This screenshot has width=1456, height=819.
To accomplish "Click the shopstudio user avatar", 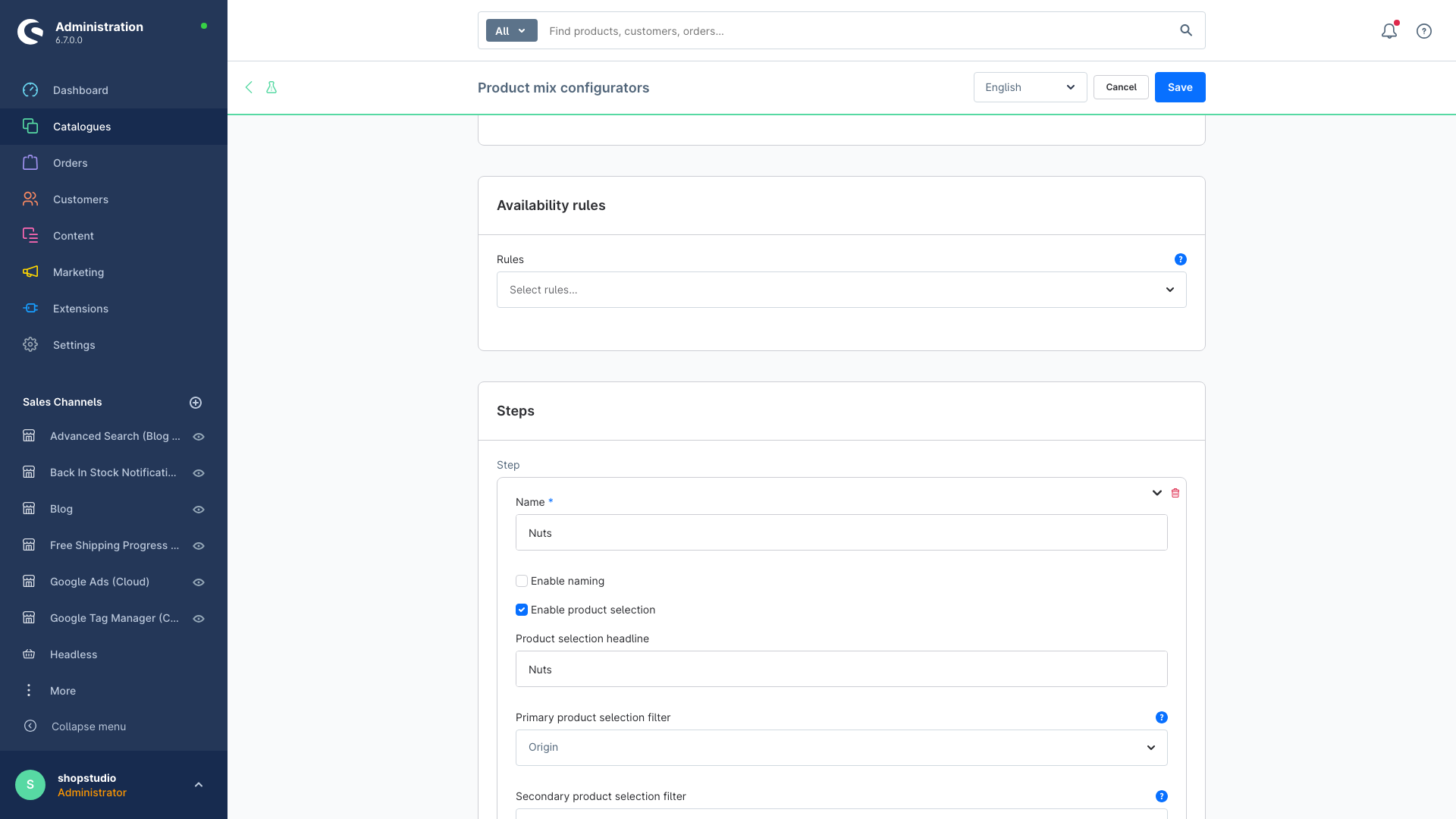I will pyautogui.click(x=30, y=785).
